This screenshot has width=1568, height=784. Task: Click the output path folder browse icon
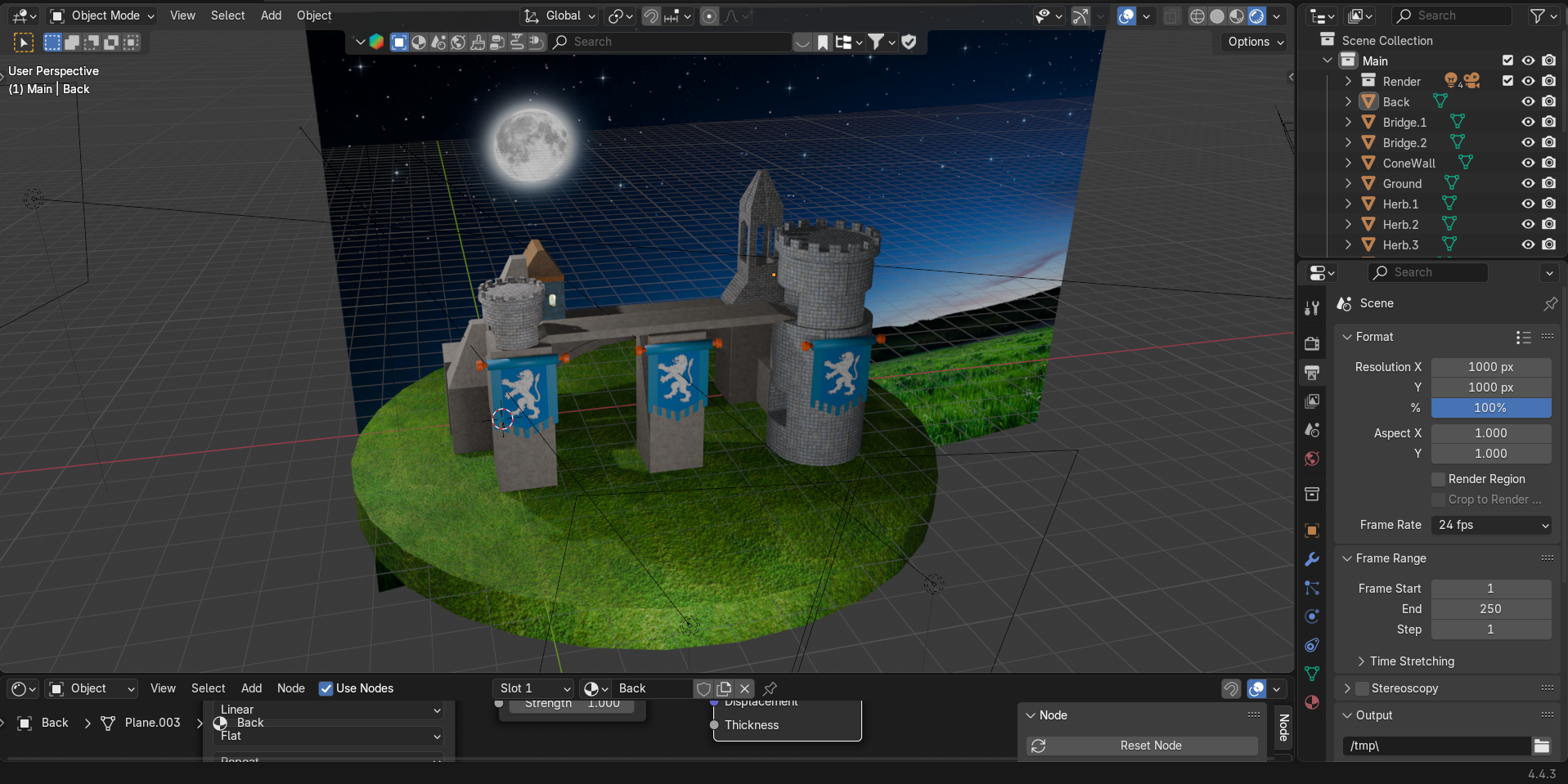click(x=1542, y=746)
